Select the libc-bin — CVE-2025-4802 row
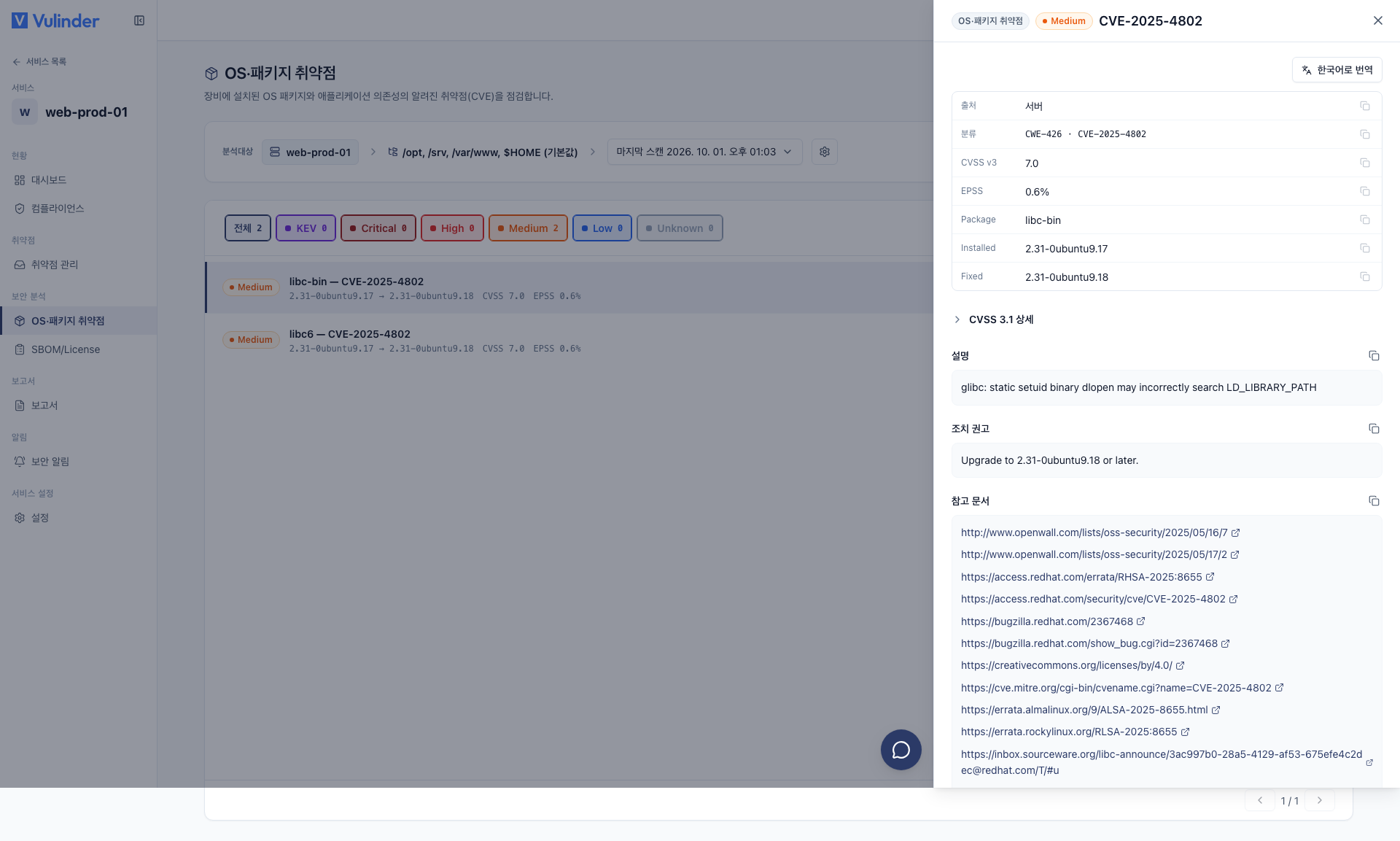The width and height of the screenshot is (1400, 841). (569, 287)
